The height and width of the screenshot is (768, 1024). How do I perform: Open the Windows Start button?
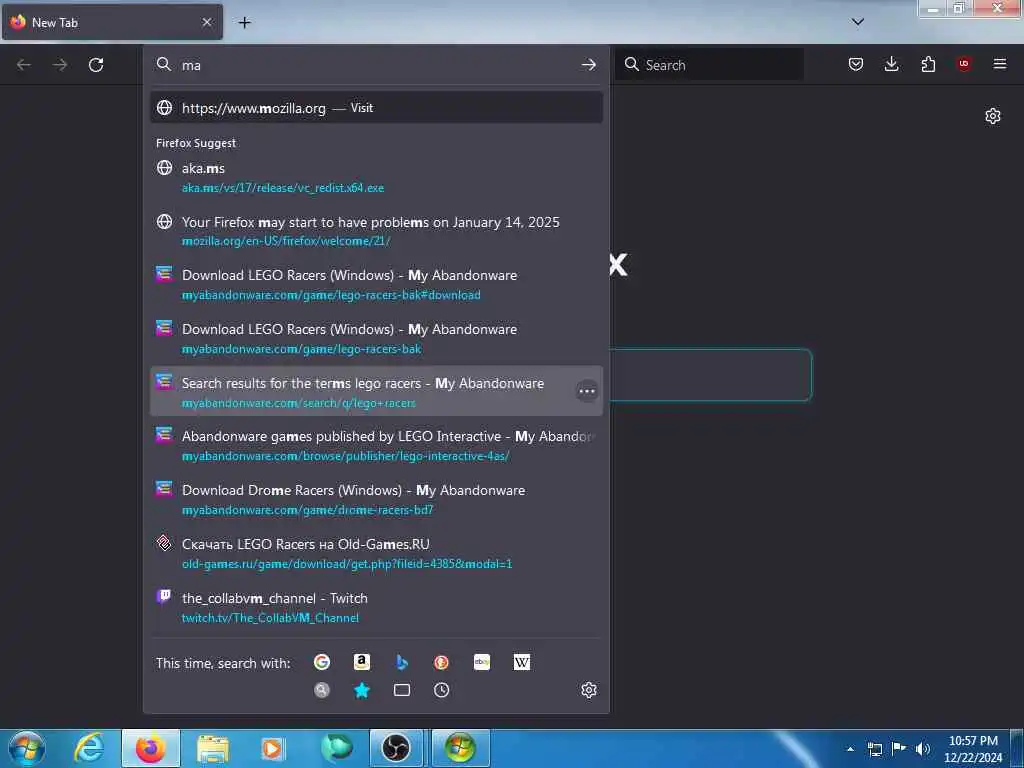(x=26, y=748)
